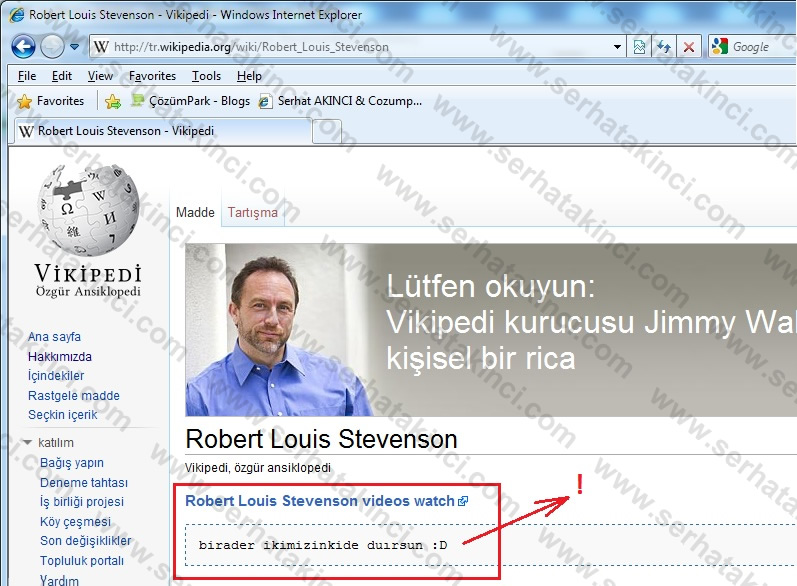Open the Help menu

[x=249, y=76]
